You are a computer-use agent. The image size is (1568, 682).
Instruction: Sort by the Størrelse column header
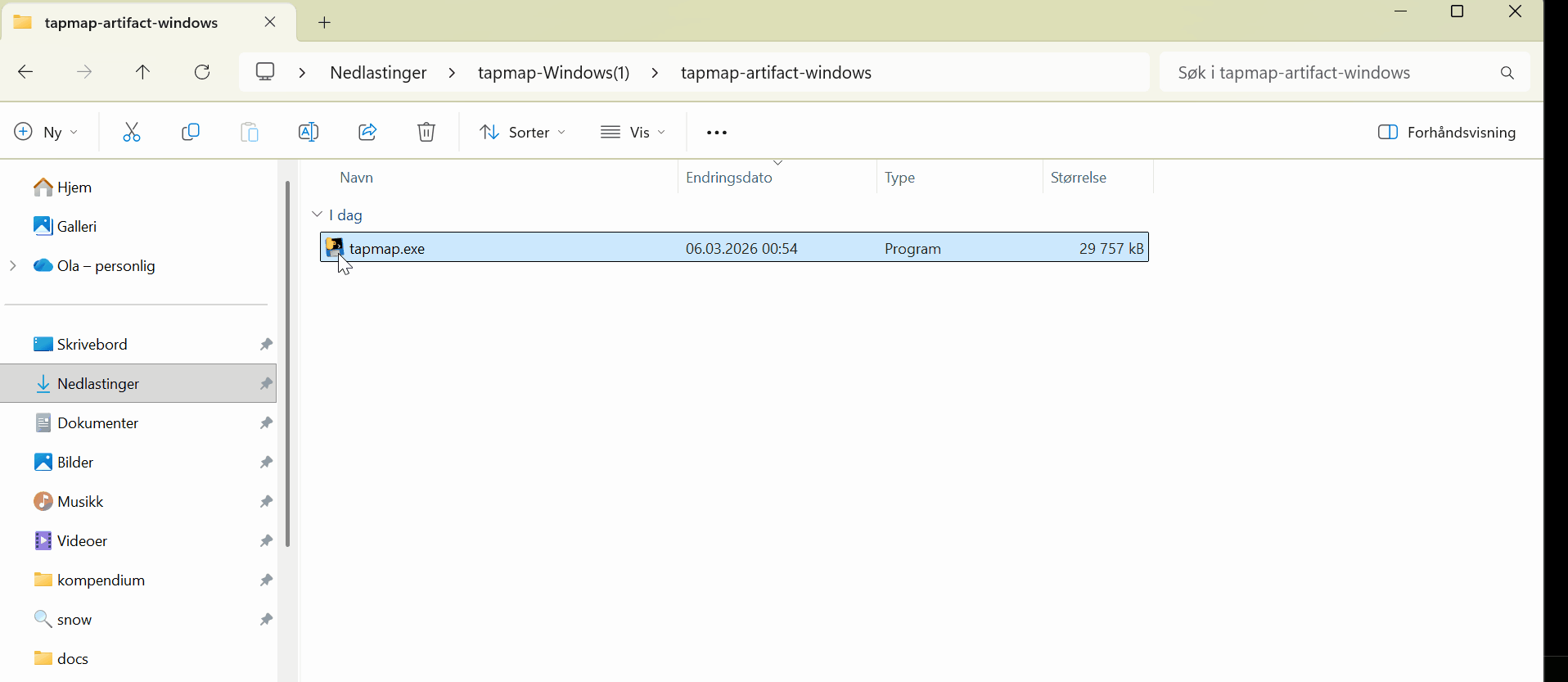point(1078,178)
